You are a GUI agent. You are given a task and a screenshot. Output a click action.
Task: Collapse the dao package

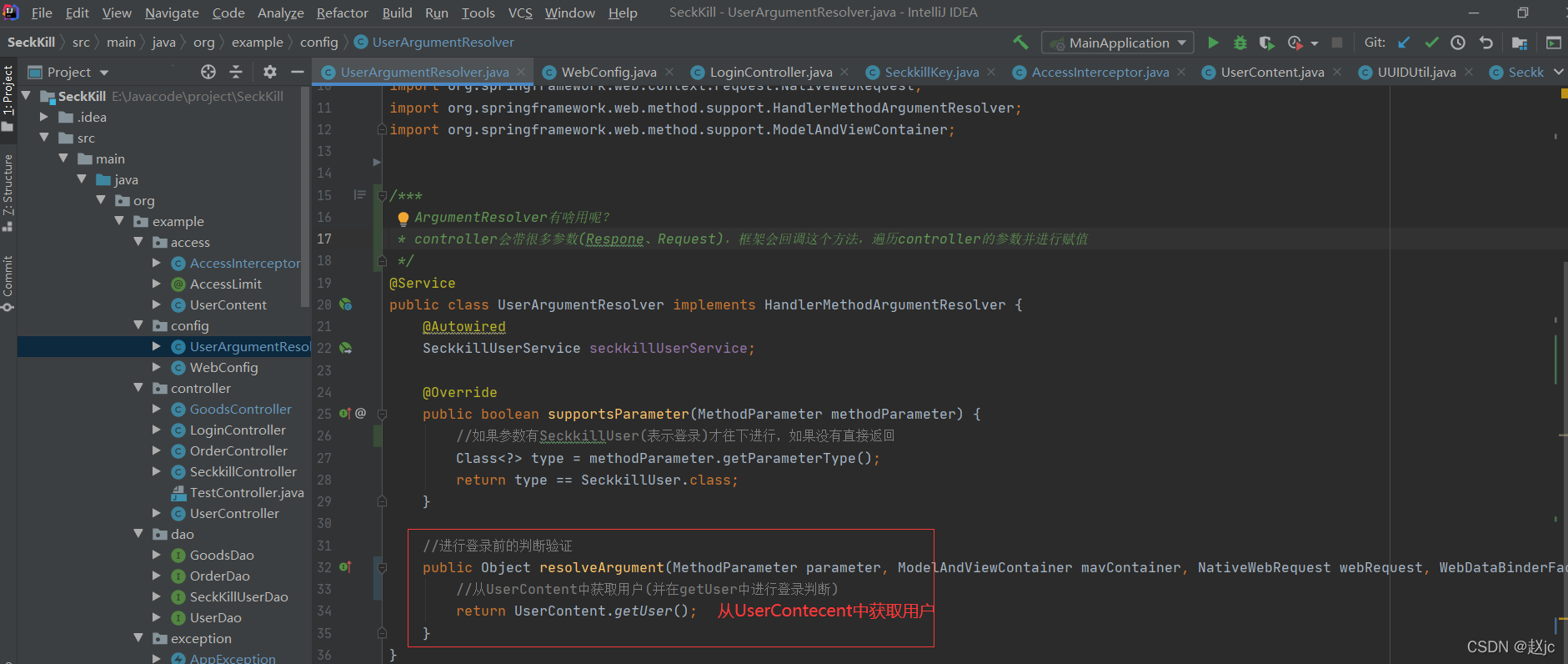click(x=138, y=534)
